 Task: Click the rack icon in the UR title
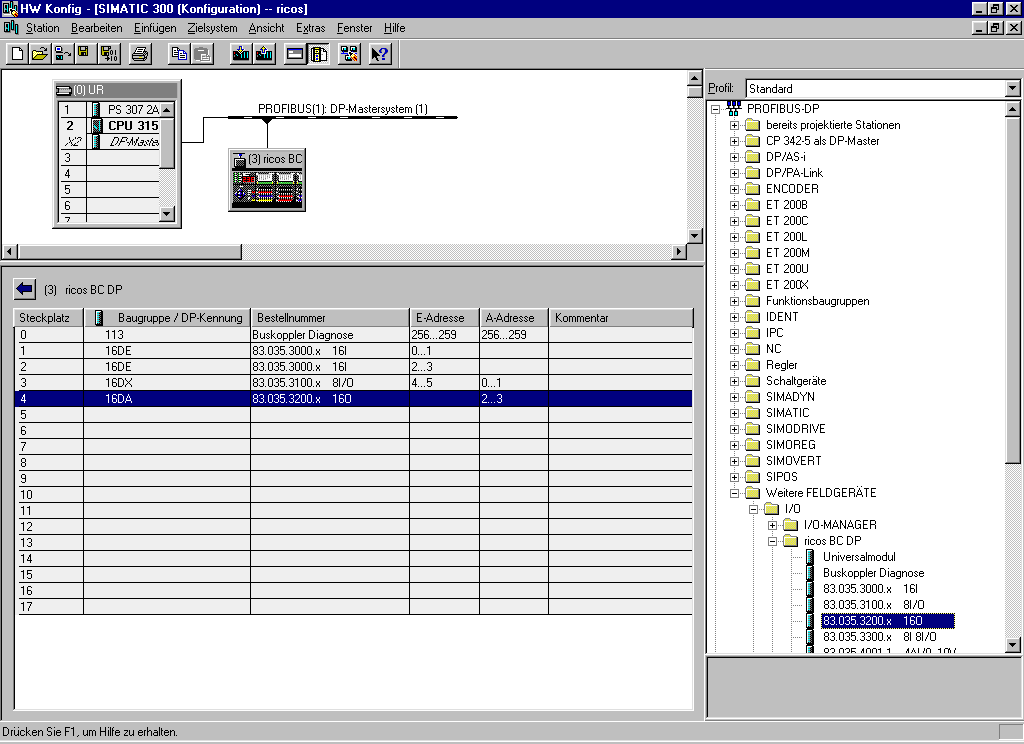pos(63,90)
